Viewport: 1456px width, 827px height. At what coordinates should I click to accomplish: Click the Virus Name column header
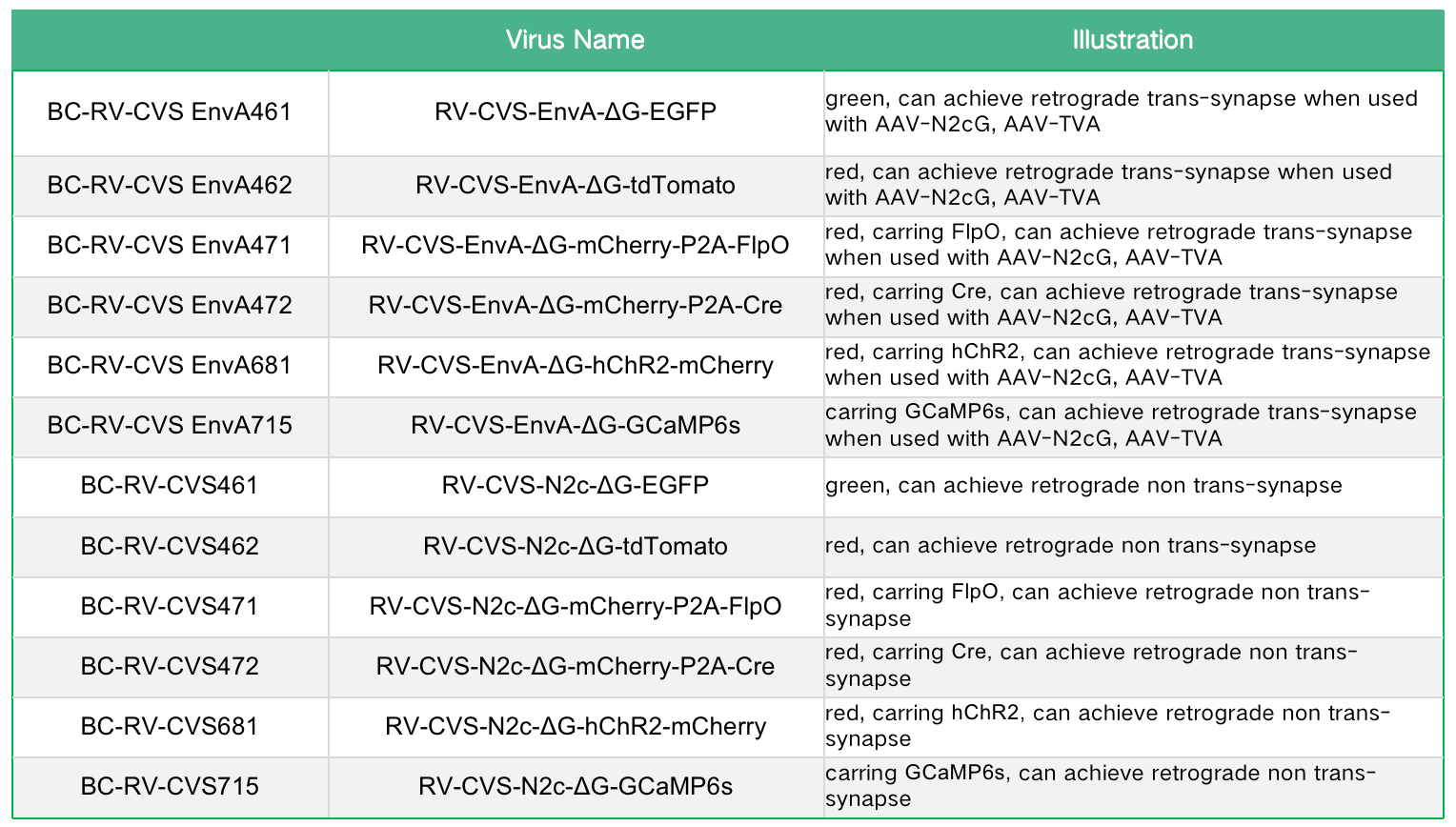pos(575,40)
